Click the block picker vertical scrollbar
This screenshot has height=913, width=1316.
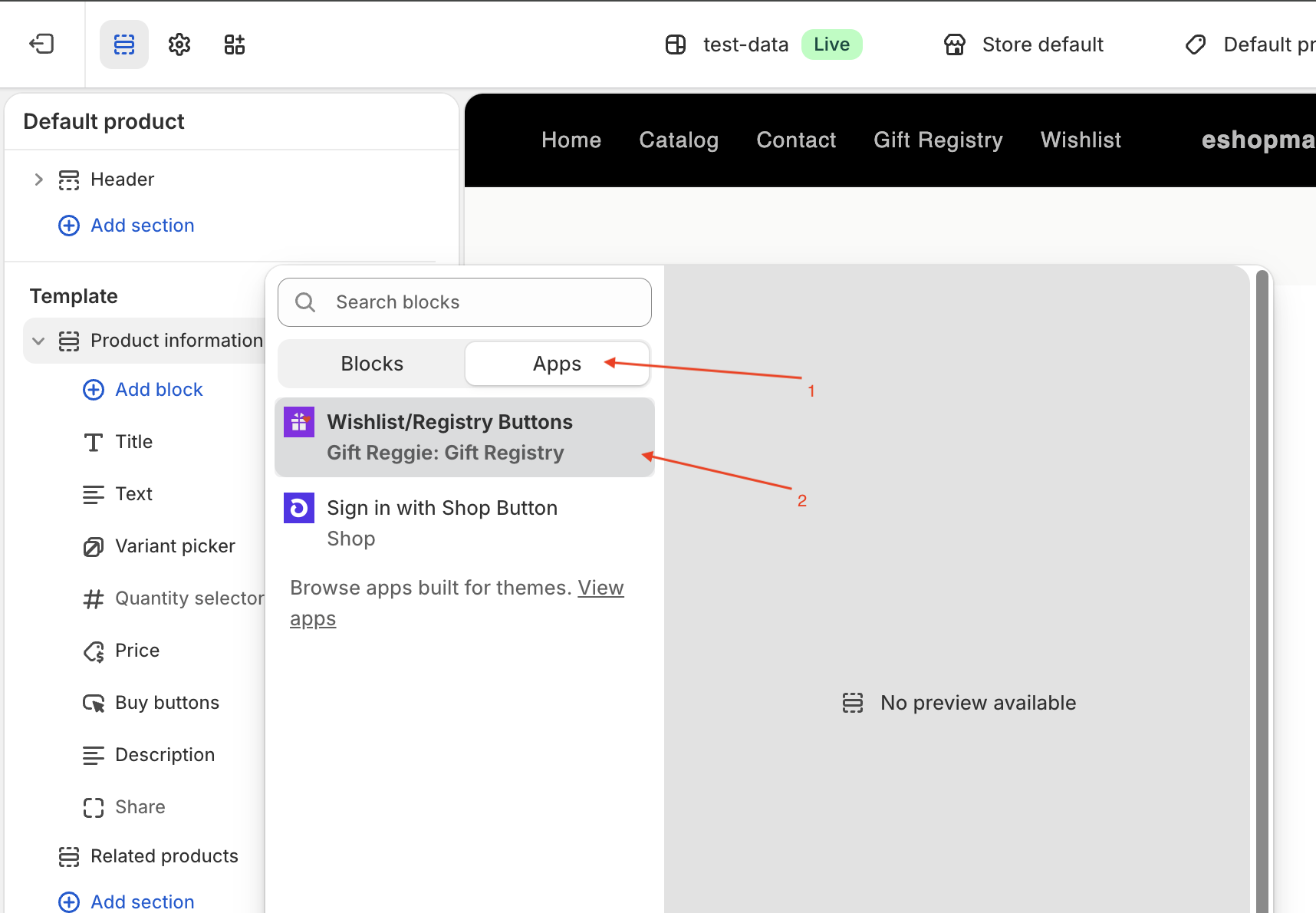1262,591
